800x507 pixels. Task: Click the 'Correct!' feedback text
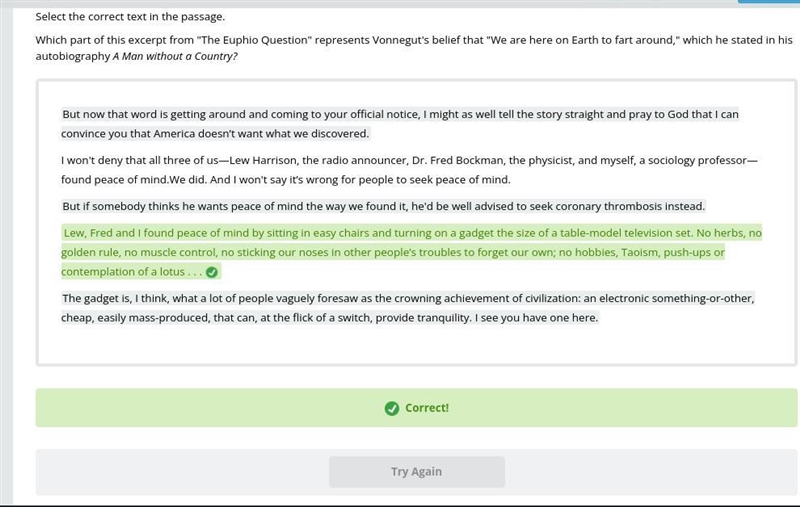pyautogui.click(x=427, y=408)
